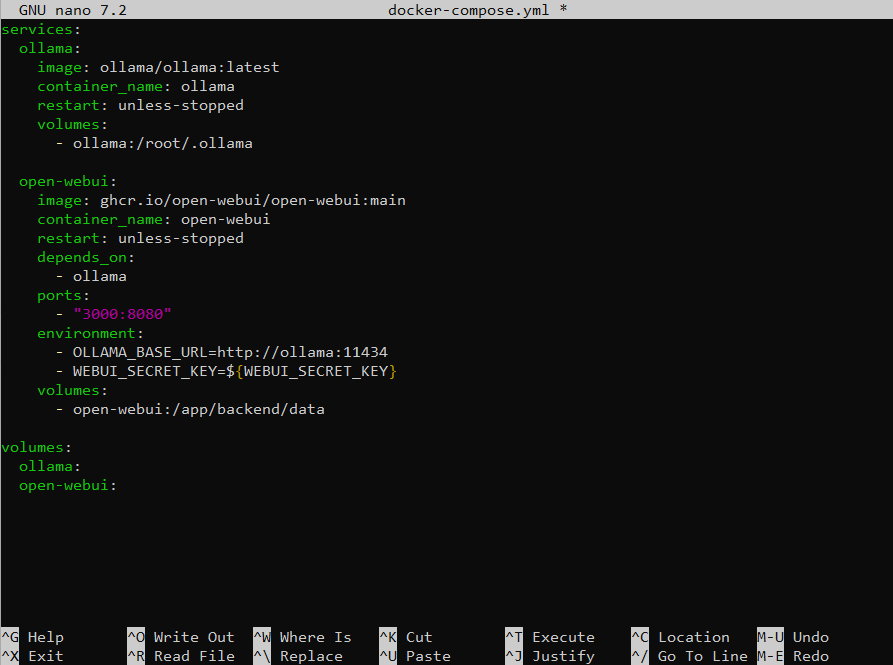Click the ^J Justify shortcut

pyautogui.click(x=550, y=656)
